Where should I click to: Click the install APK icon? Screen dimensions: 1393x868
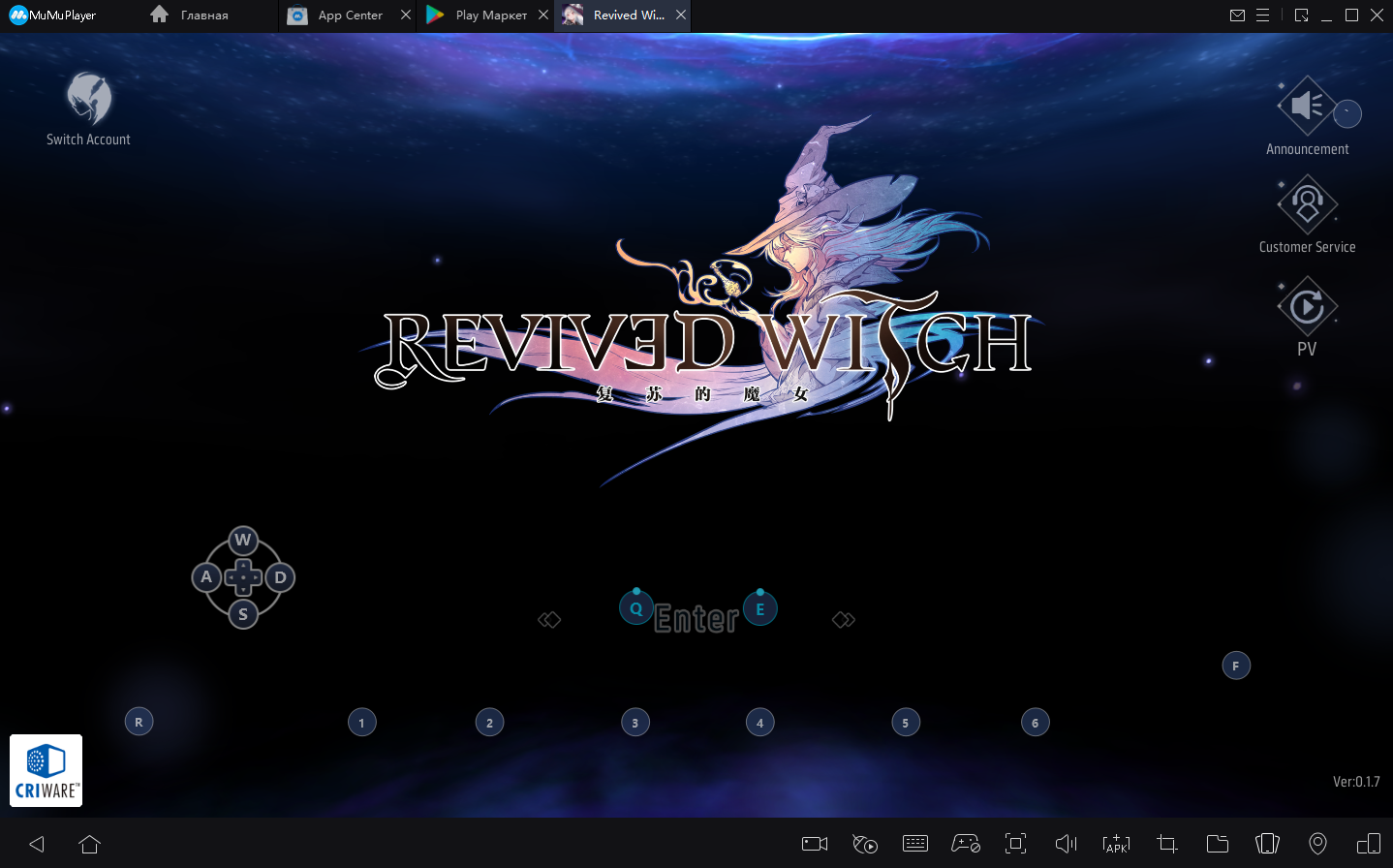[1116, 844]
